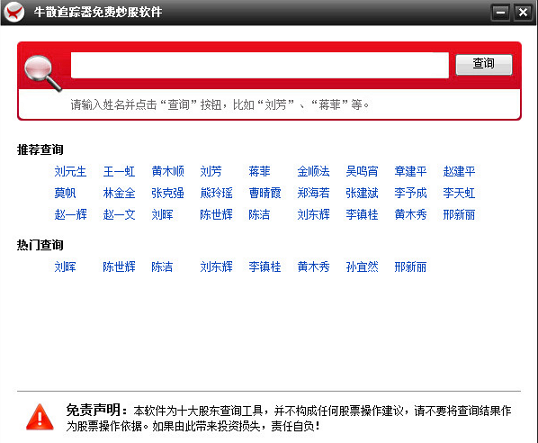
Task: Open 陈世辉 under 热门查询
Action: coord(119,267)
